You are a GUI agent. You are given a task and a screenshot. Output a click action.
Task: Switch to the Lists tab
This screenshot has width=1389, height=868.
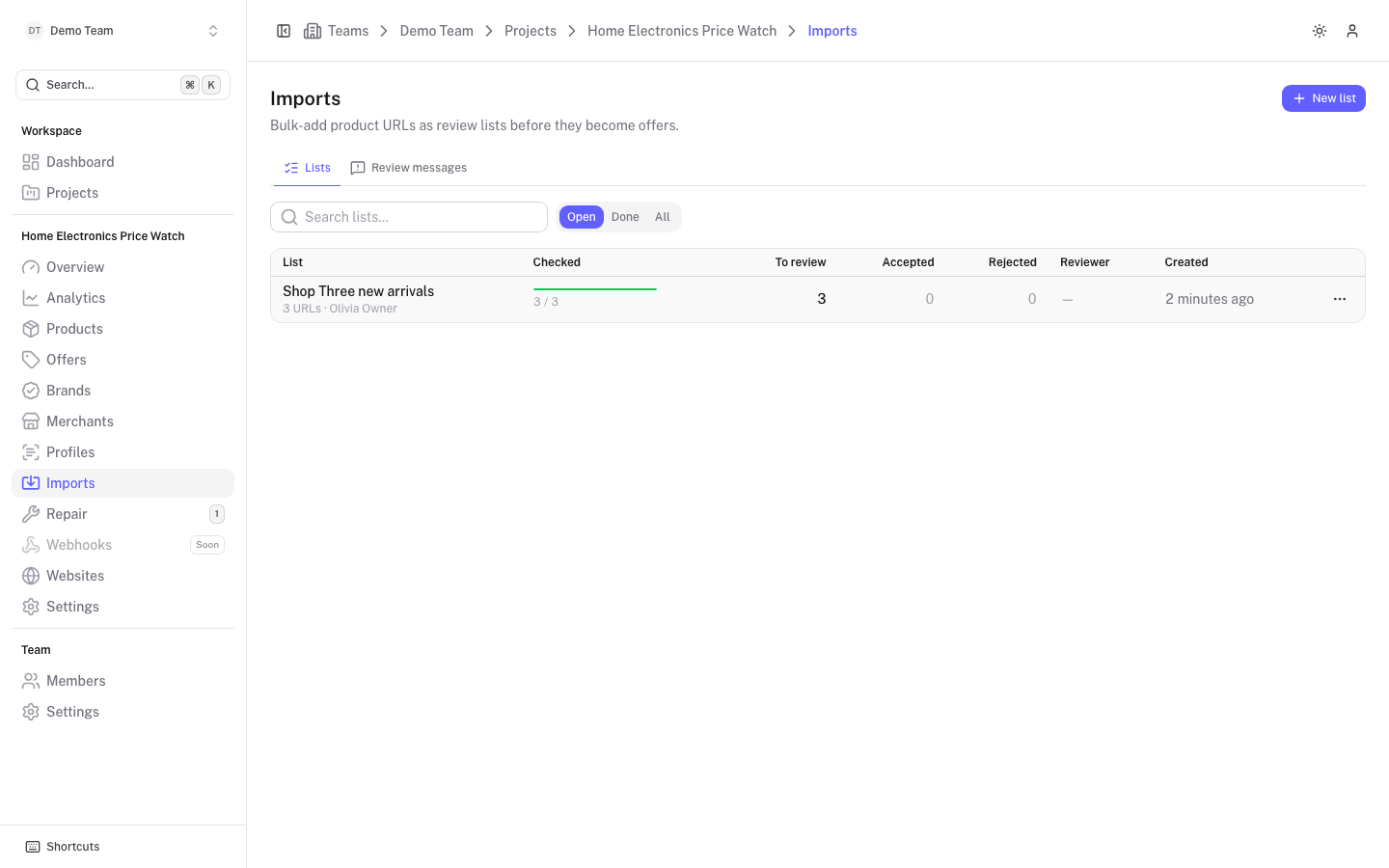click(x=307, y=168)
